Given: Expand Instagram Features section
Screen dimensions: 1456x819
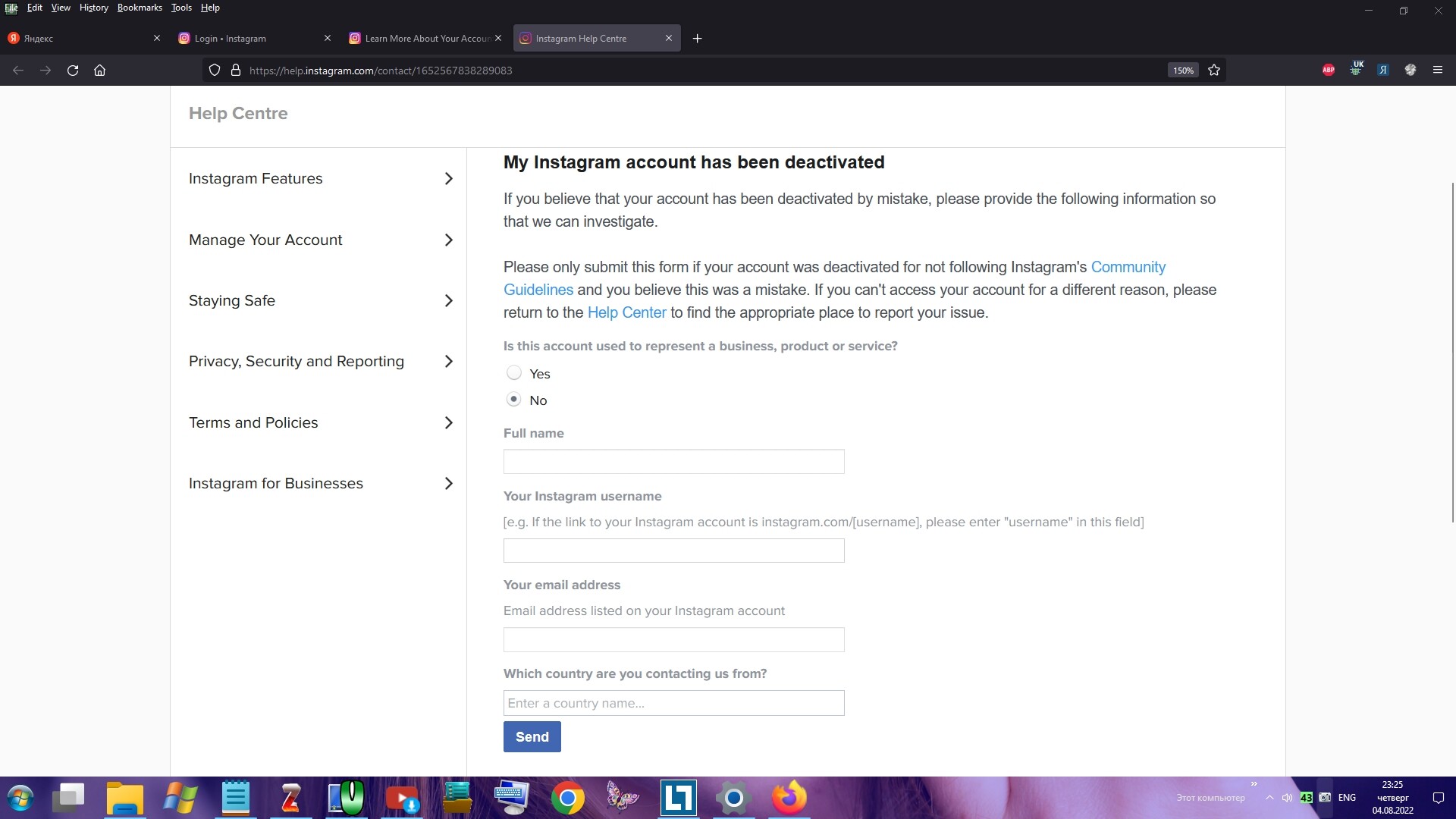Looking at the screenshot, I should point(321,178).
